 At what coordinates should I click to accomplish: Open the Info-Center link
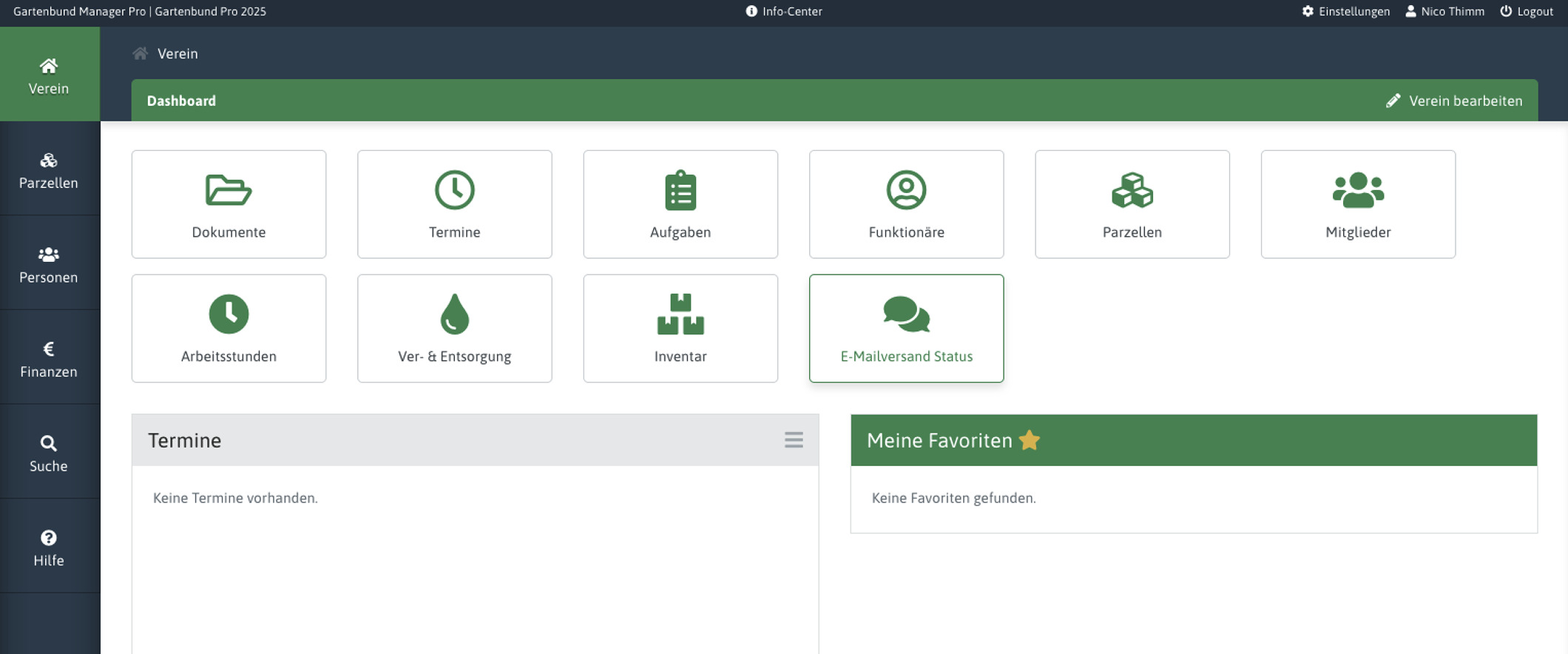(784, 11)
